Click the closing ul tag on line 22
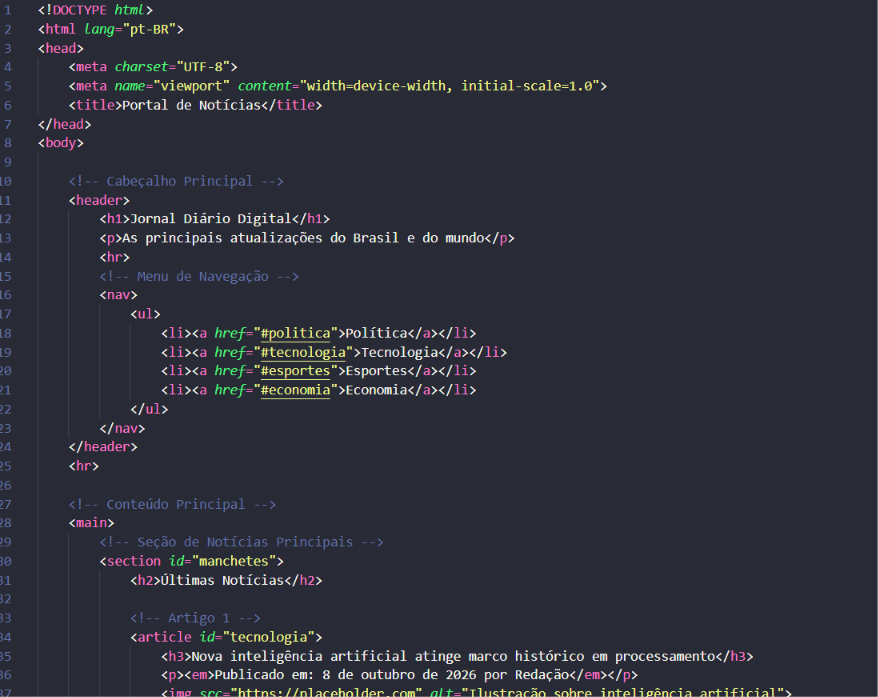This screenshot has width=878, height=697. coord(149,409)
